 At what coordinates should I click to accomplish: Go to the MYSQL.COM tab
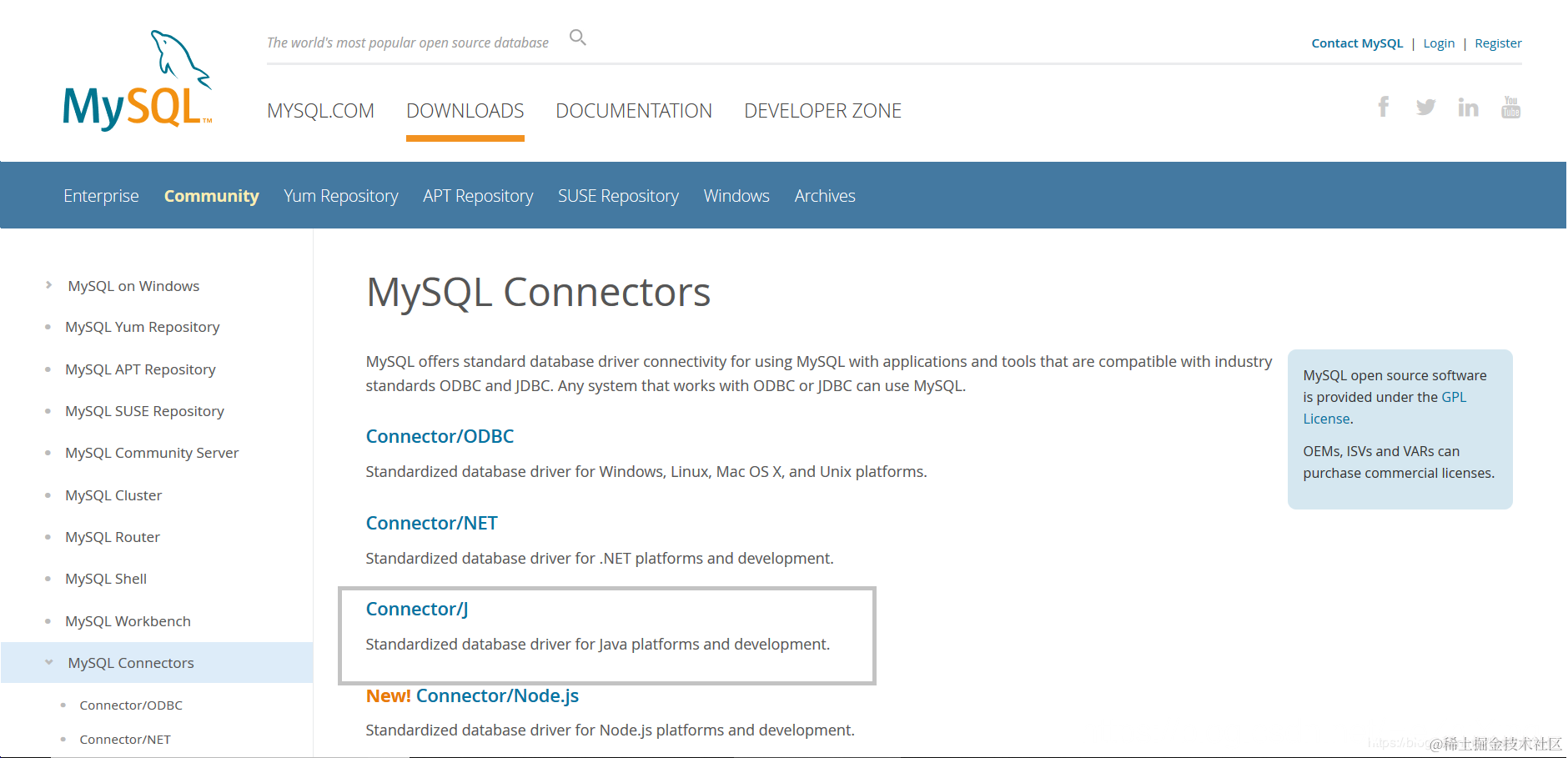coord(320,111)
